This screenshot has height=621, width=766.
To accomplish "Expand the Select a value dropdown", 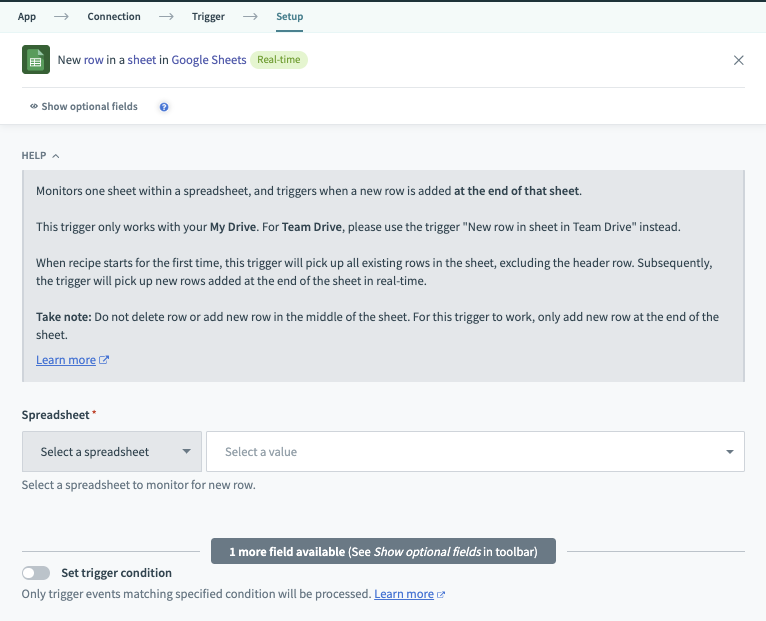I will (x=475, y=452).
